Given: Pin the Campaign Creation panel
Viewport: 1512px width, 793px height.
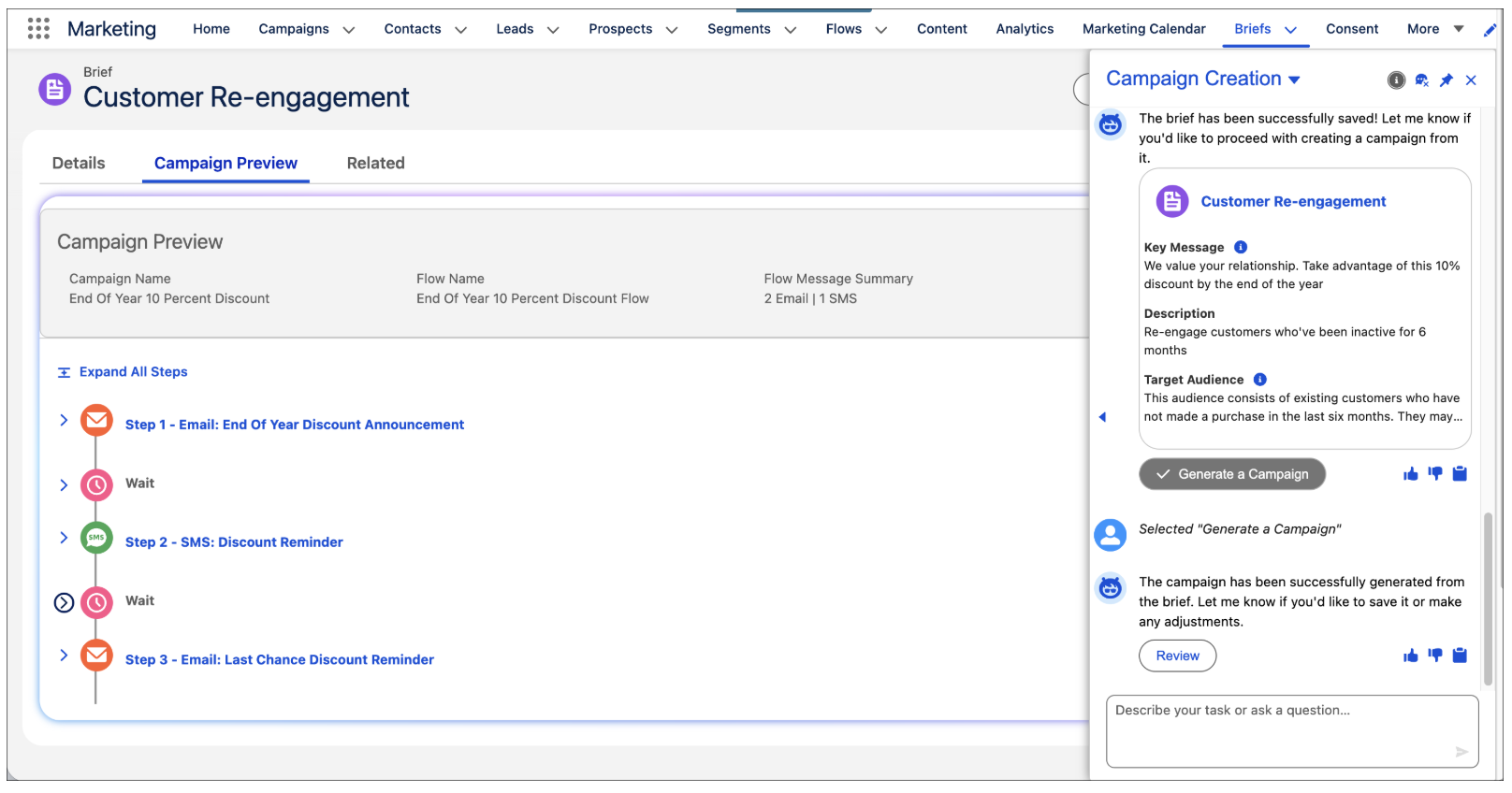Looking at the screenshot, I should coord(1447,80).
